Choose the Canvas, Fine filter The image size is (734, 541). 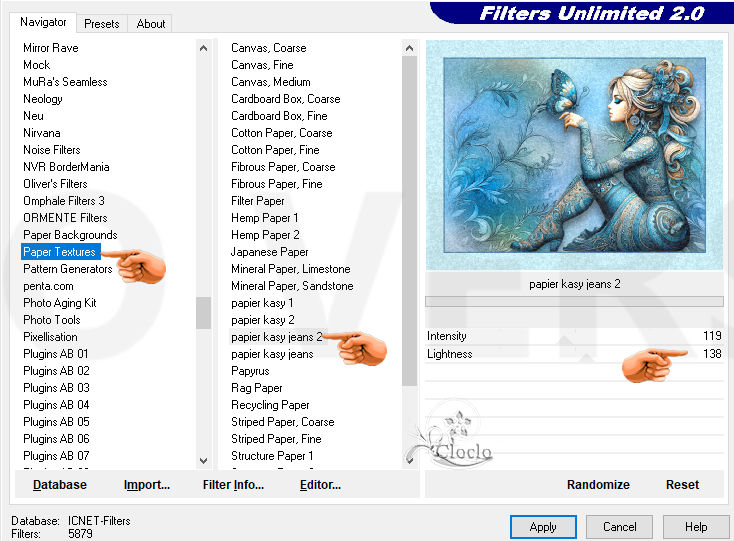(x=262, y=65)
